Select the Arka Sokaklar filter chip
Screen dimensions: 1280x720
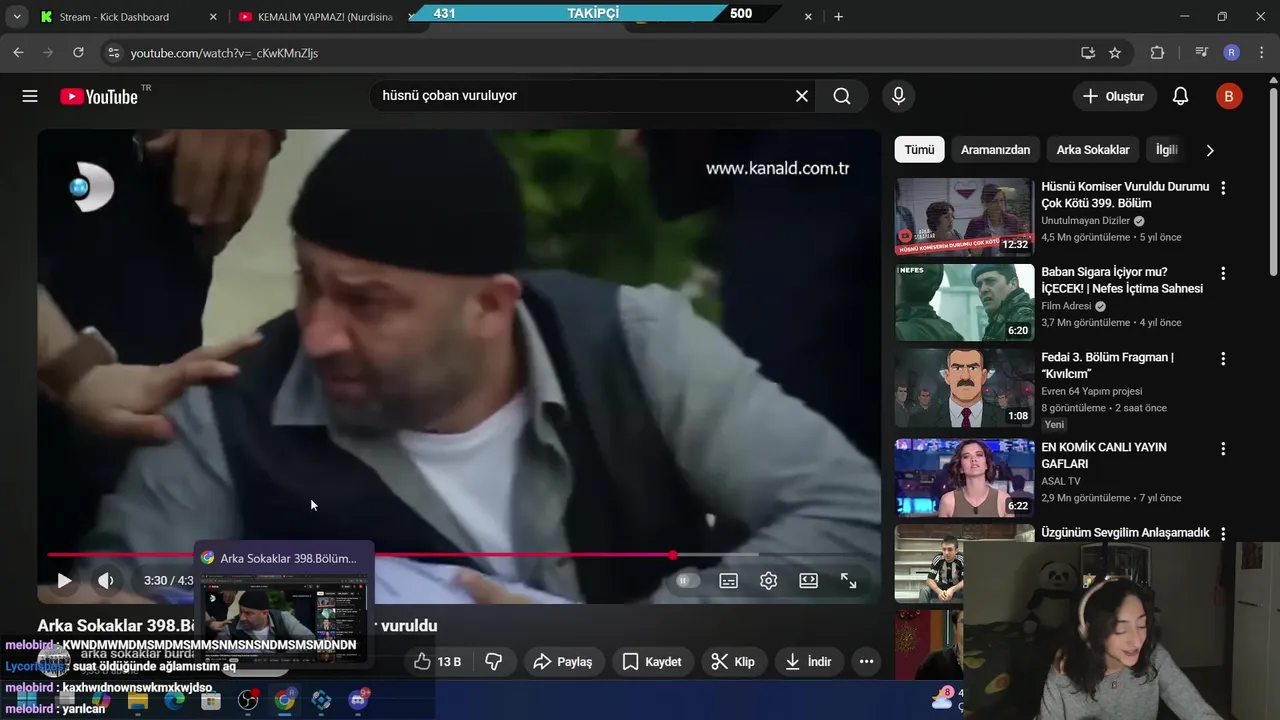pyautogui.click(x=1093, y=150)
